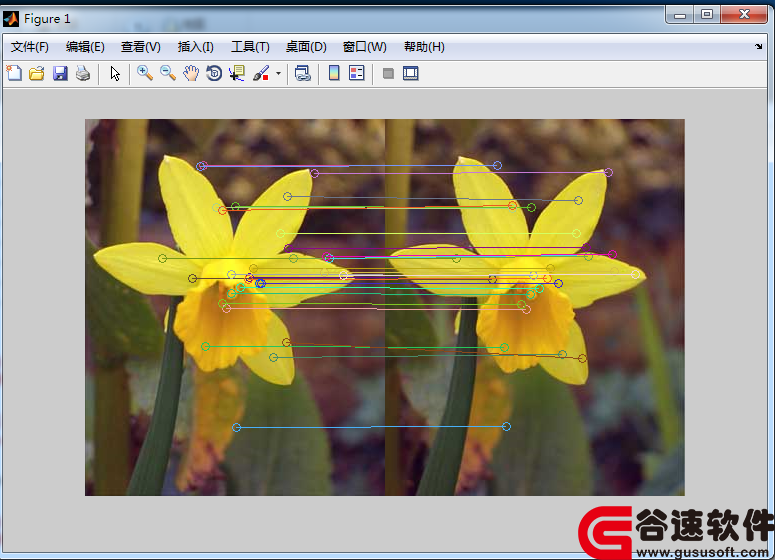The image size is (775, 560).
Task: Click the Show Plot Tools icon
Action: (x=411, y=73)
